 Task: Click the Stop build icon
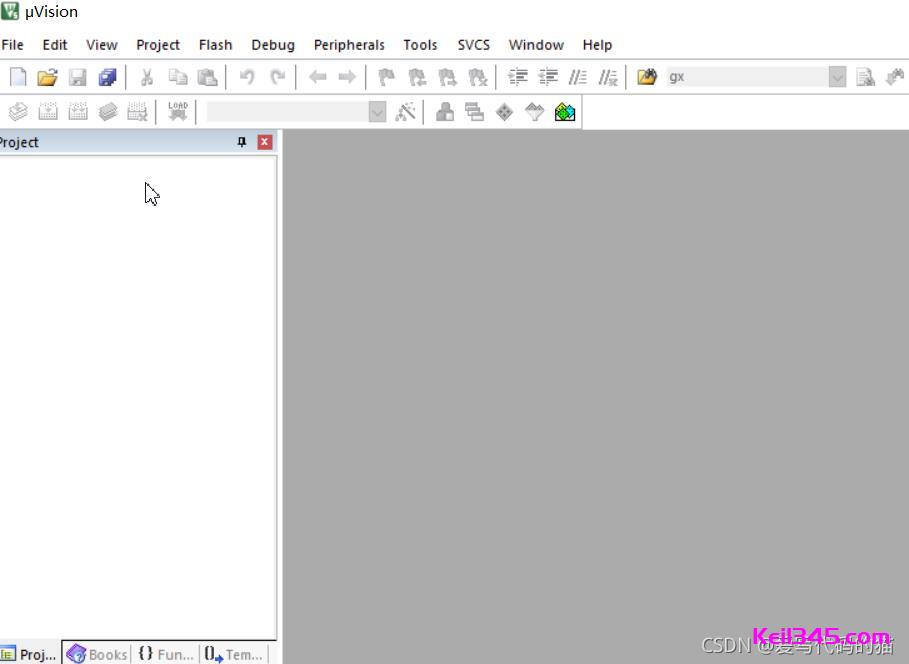coord(137,111)
